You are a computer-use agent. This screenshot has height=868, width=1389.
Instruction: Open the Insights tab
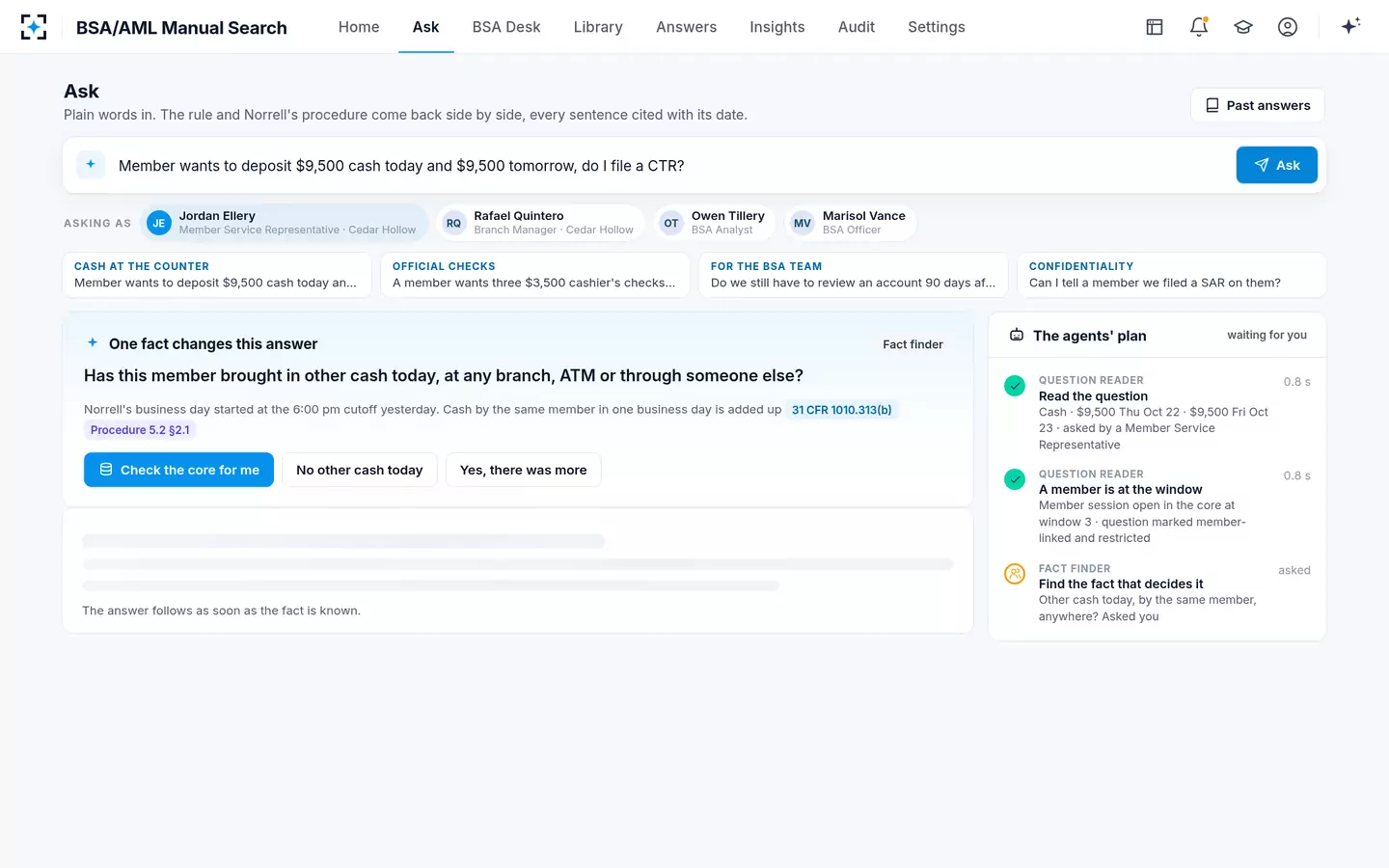777,27
